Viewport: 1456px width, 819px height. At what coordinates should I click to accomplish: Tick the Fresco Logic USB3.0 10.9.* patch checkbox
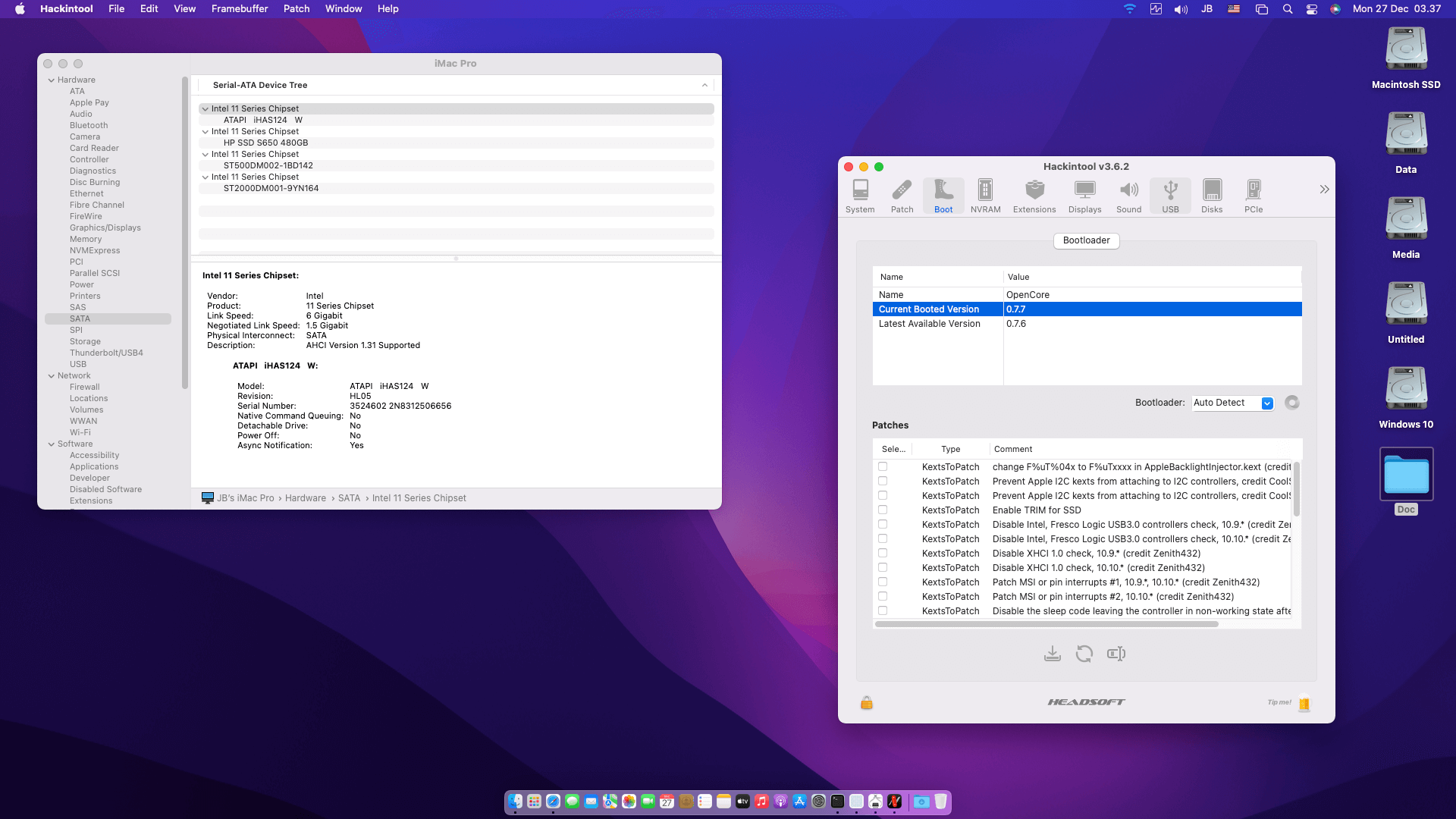click(x=883, y=525)
